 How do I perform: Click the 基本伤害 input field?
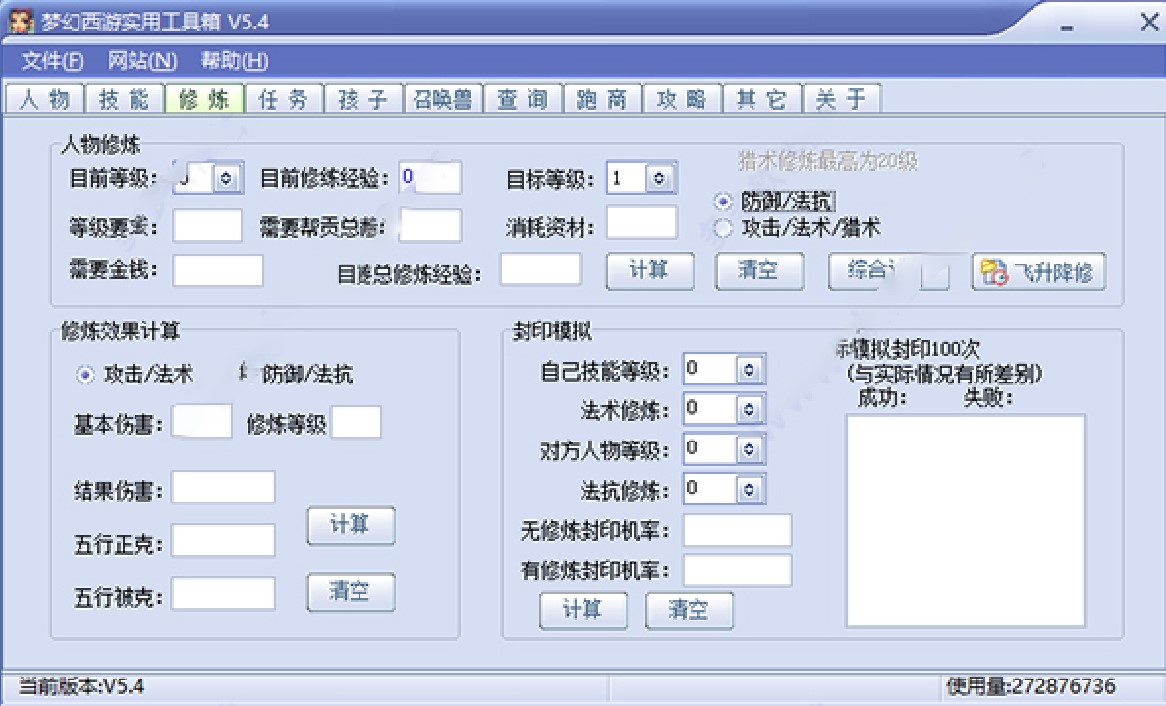coord(200,422)
